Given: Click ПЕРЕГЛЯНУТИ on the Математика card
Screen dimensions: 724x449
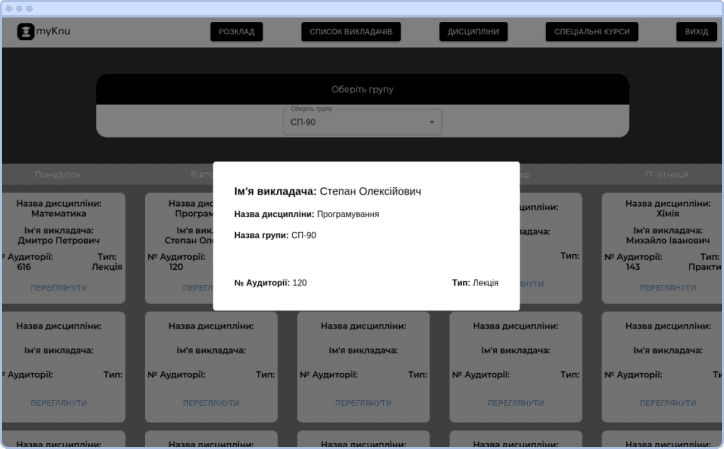Looking at the screenshot, I should click(x=58, y=288).
